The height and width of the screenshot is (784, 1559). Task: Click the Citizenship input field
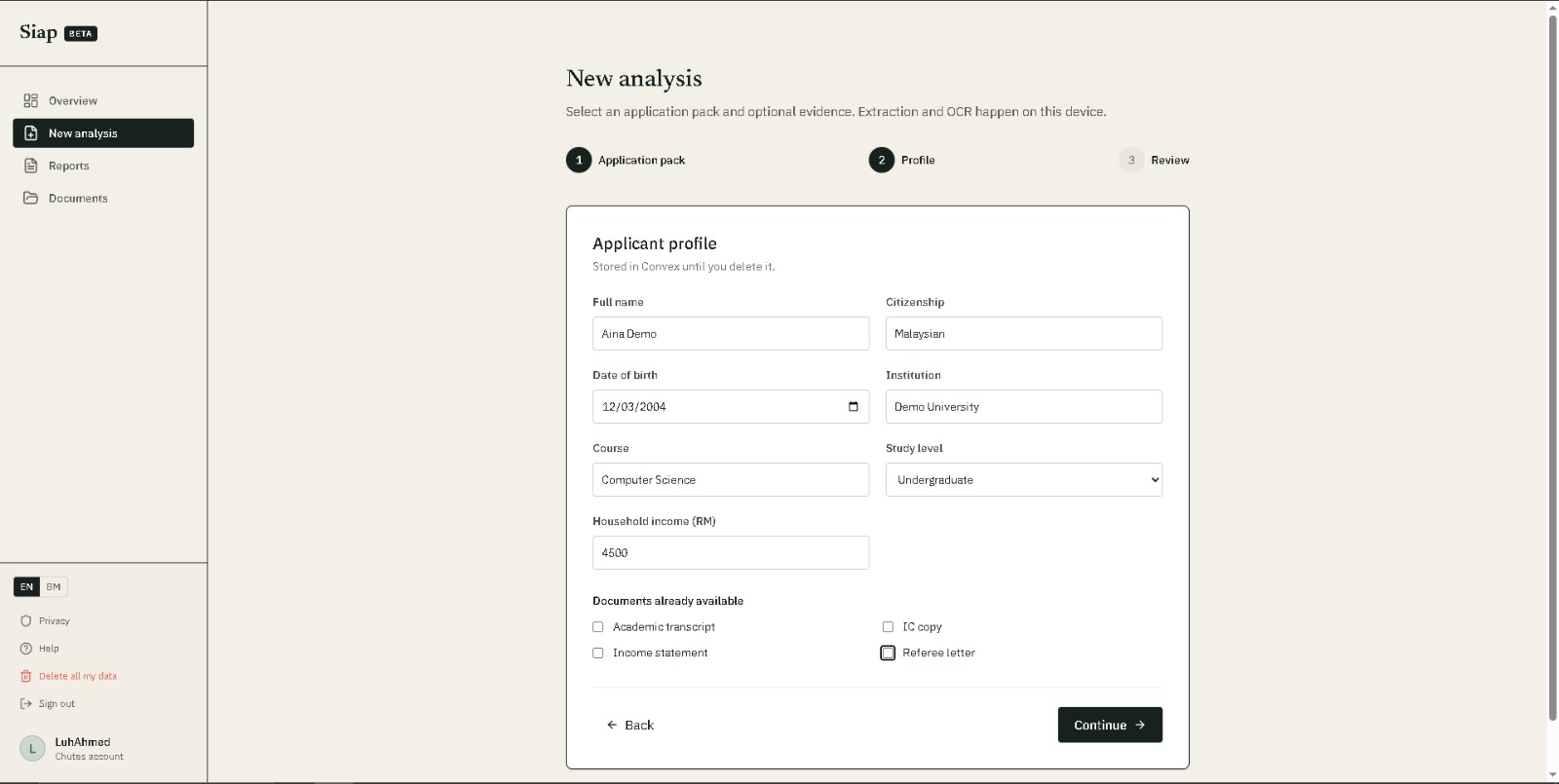[1024, 334]
